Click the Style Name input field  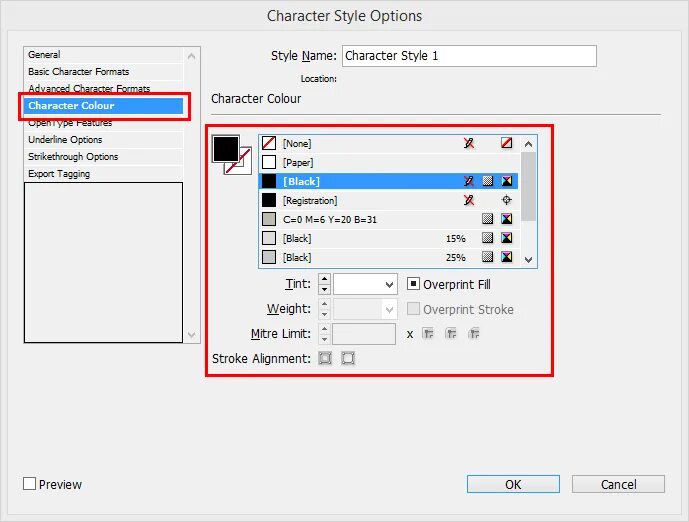(469, 56)
